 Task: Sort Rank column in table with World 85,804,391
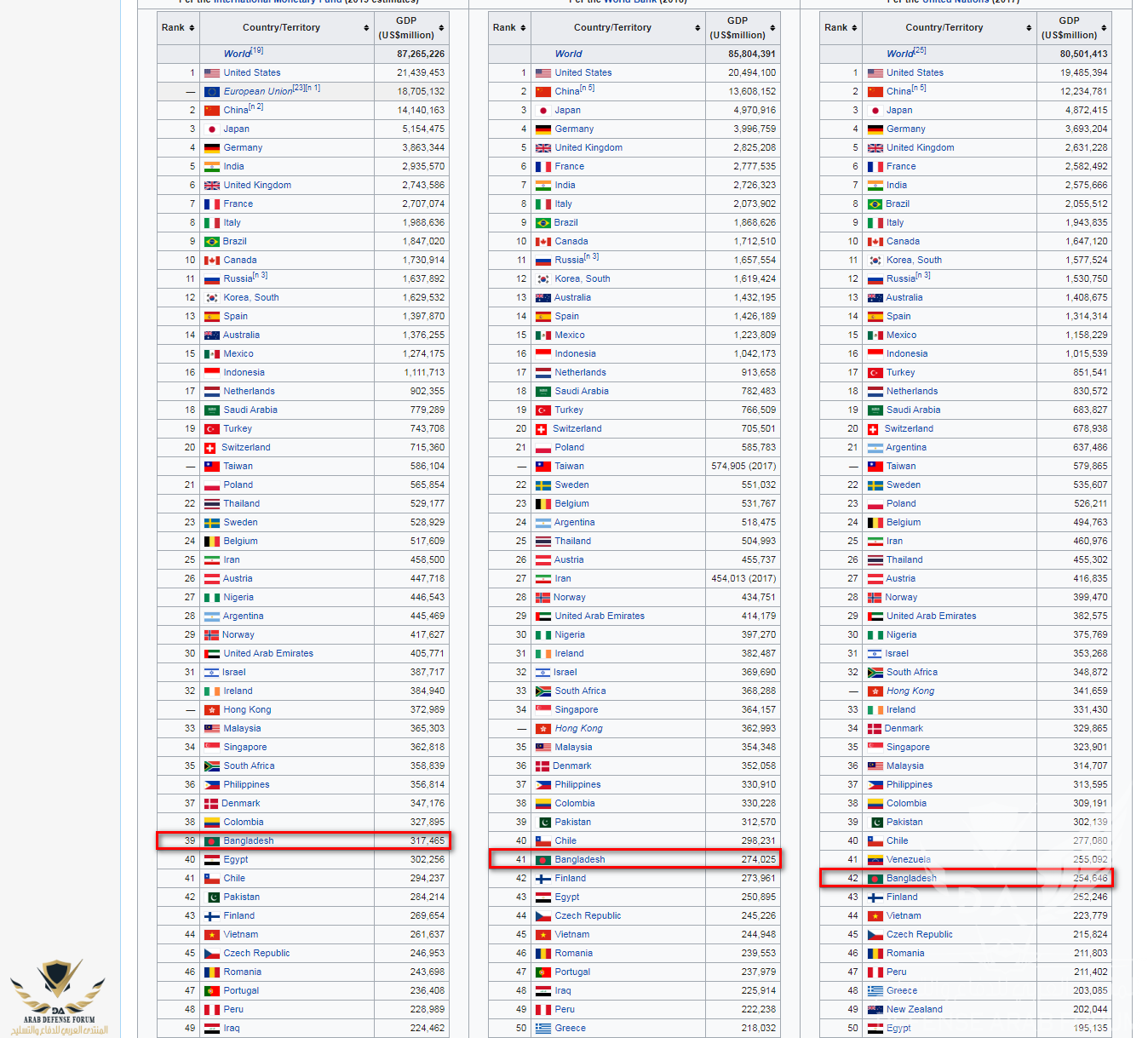pos(523,28)
